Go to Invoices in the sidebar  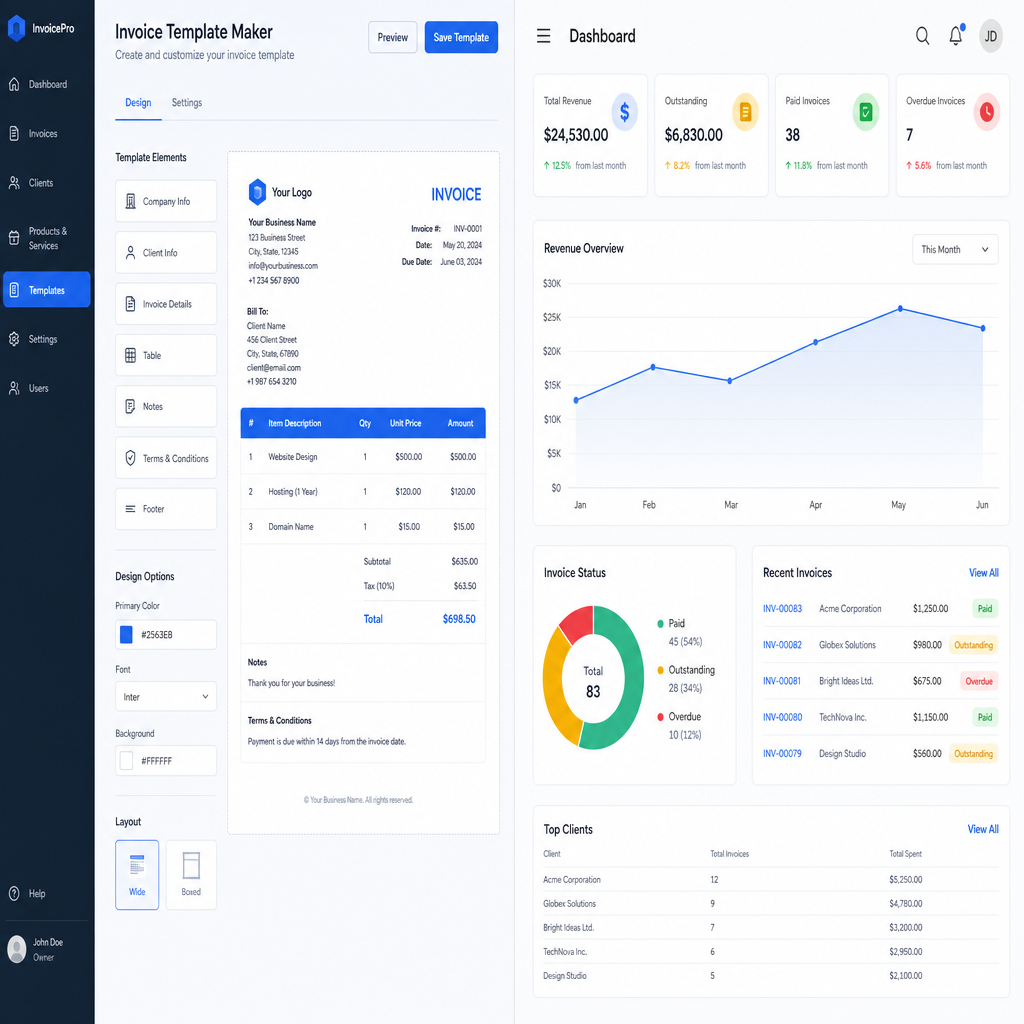click(46, 133)
